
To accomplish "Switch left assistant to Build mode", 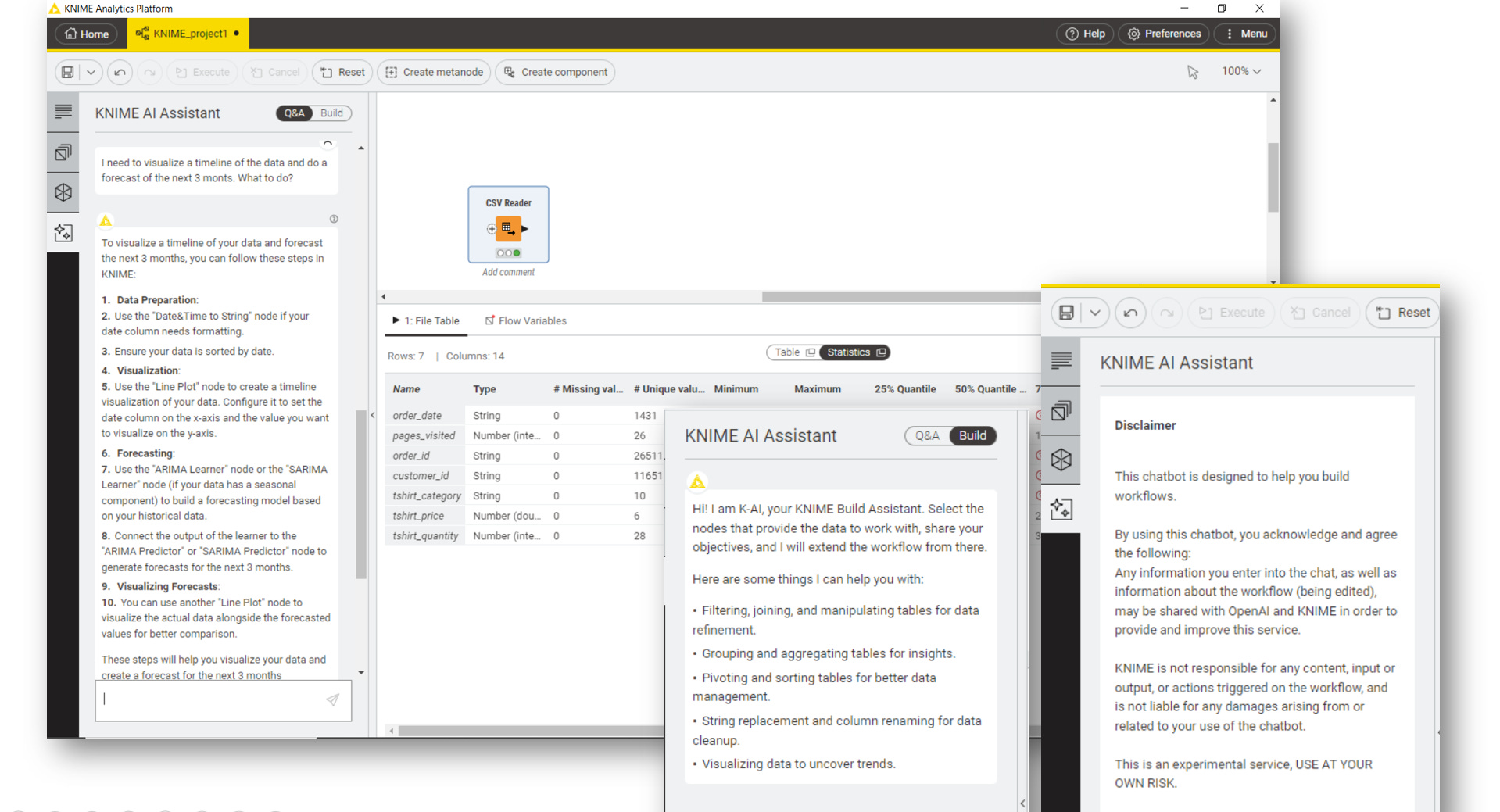I will 331,113.
